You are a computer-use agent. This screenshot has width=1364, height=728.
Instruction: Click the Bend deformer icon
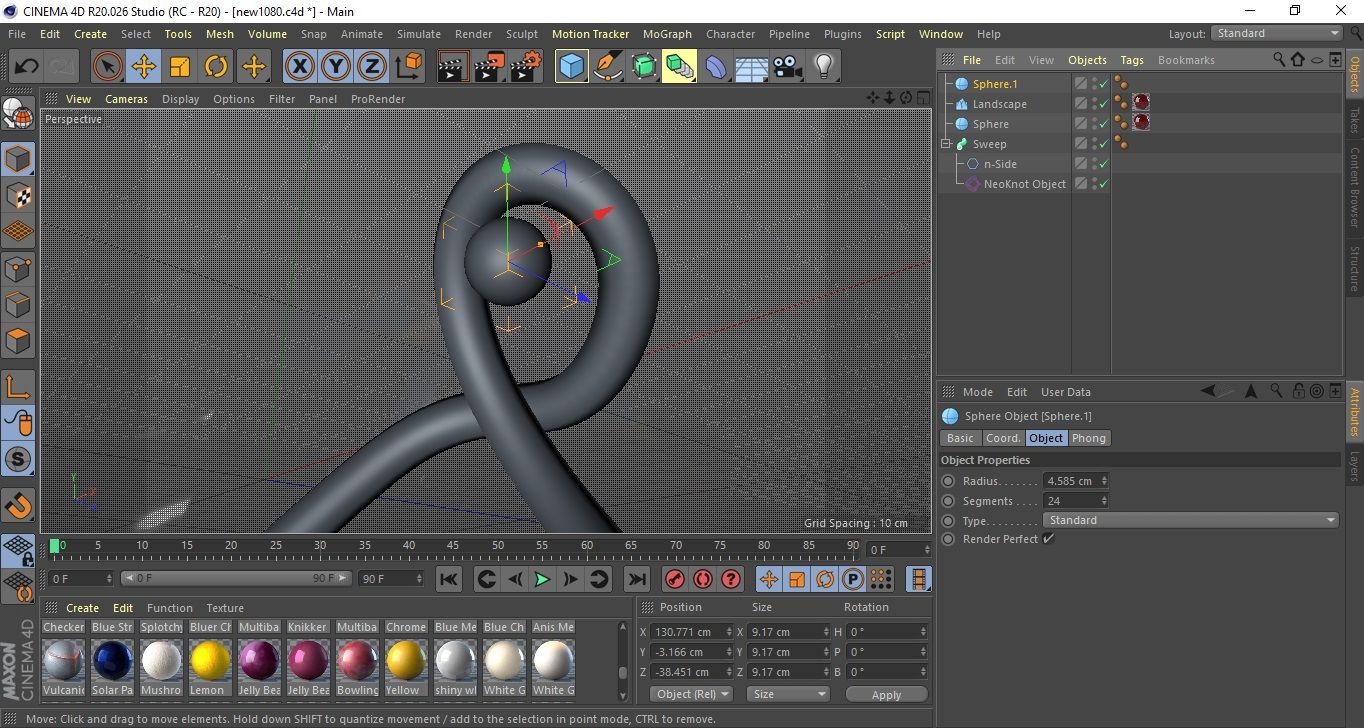tap(716, 67)
